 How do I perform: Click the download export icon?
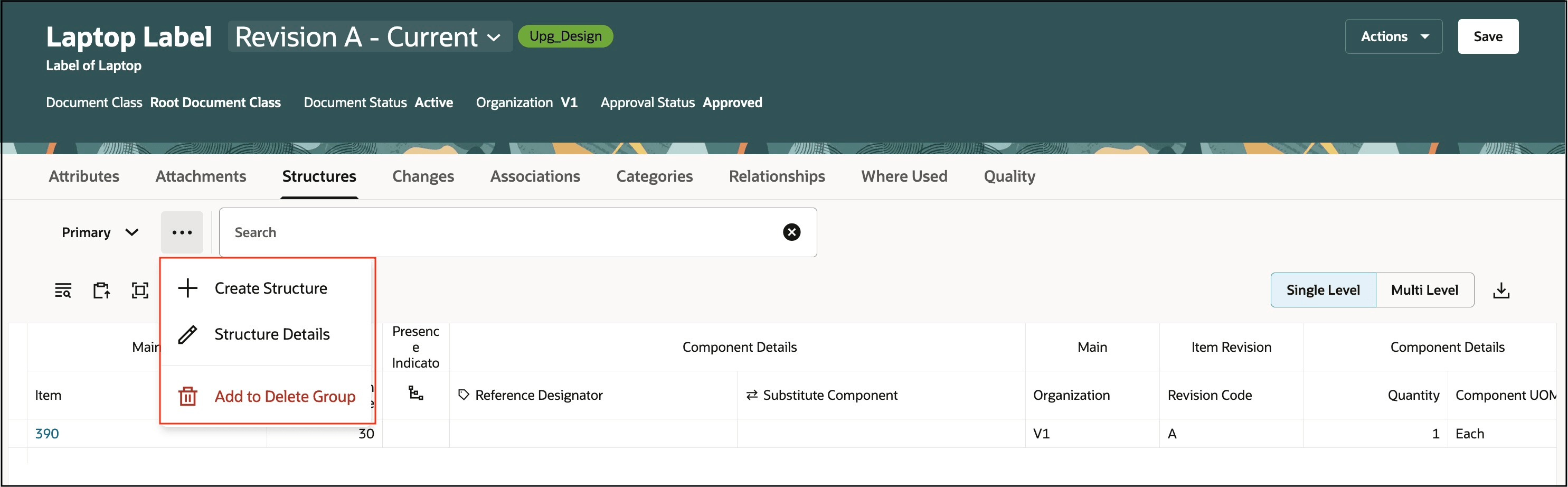1501,291
